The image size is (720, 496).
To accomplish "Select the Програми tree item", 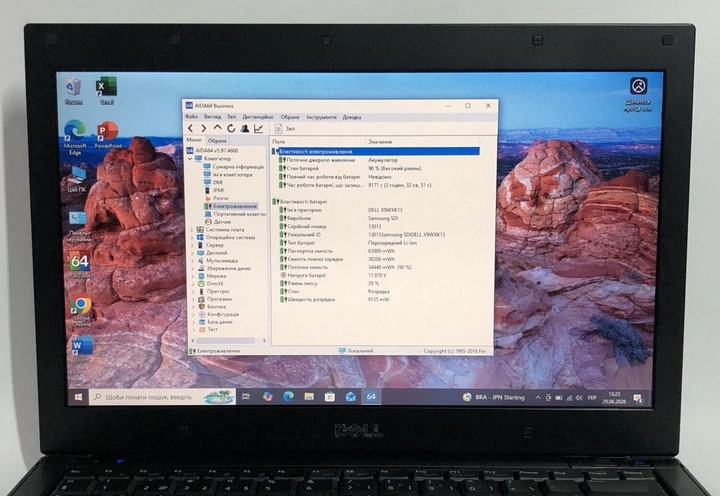I will (215, 299).
